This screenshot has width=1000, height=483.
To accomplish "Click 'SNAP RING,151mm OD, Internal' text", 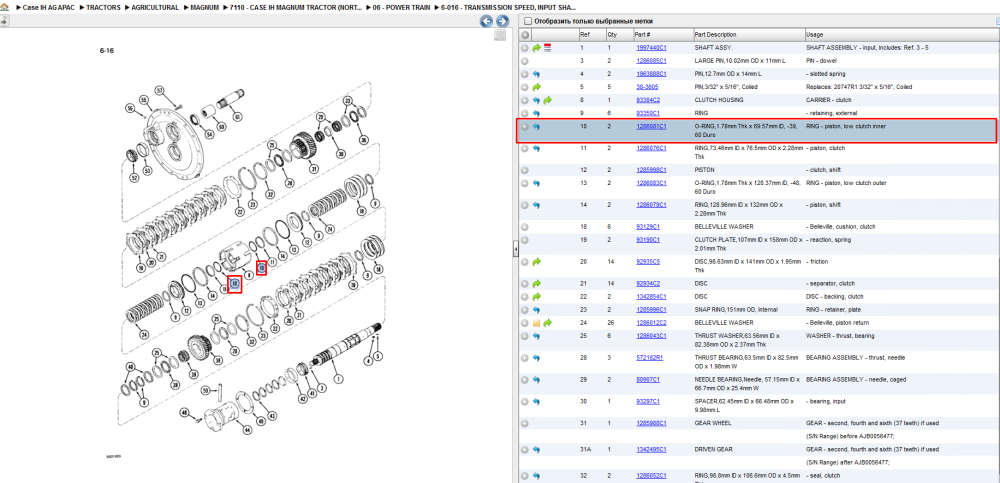I will coord(736,309).
